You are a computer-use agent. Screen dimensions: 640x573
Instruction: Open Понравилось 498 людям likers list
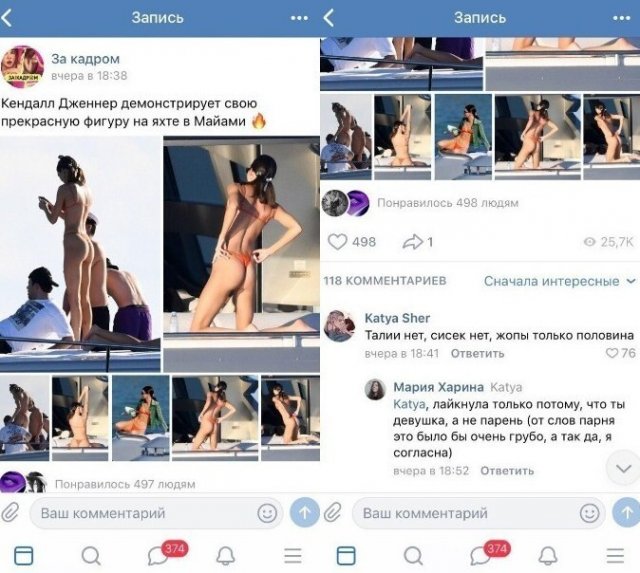coord(447,203)
